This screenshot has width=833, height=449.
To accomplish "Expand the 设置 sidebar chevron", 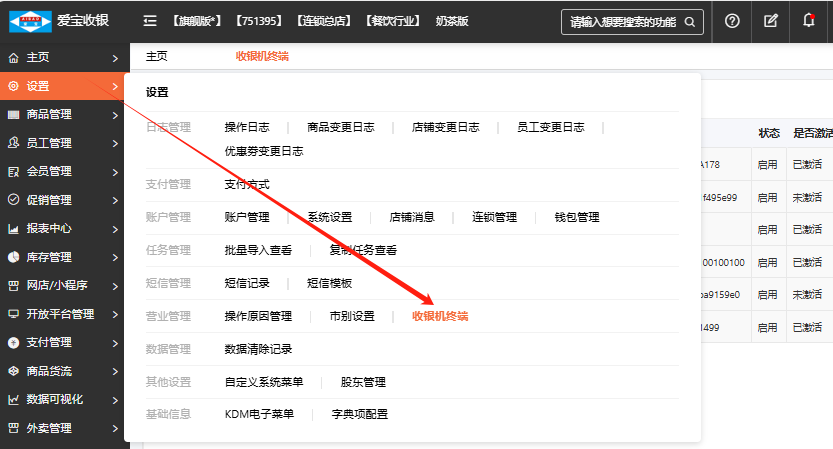I will coord(115,86).
